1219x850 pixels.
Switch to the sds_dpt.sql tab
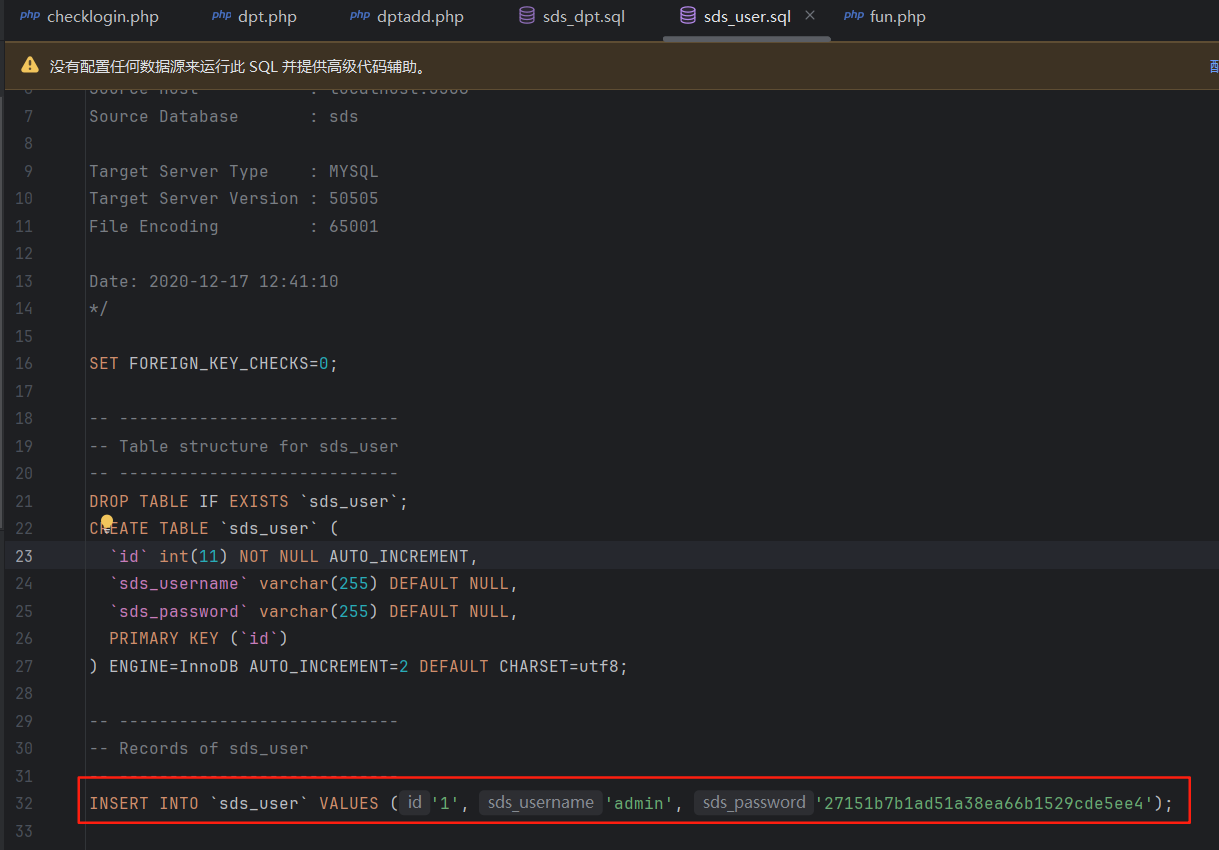click(572, 17)
